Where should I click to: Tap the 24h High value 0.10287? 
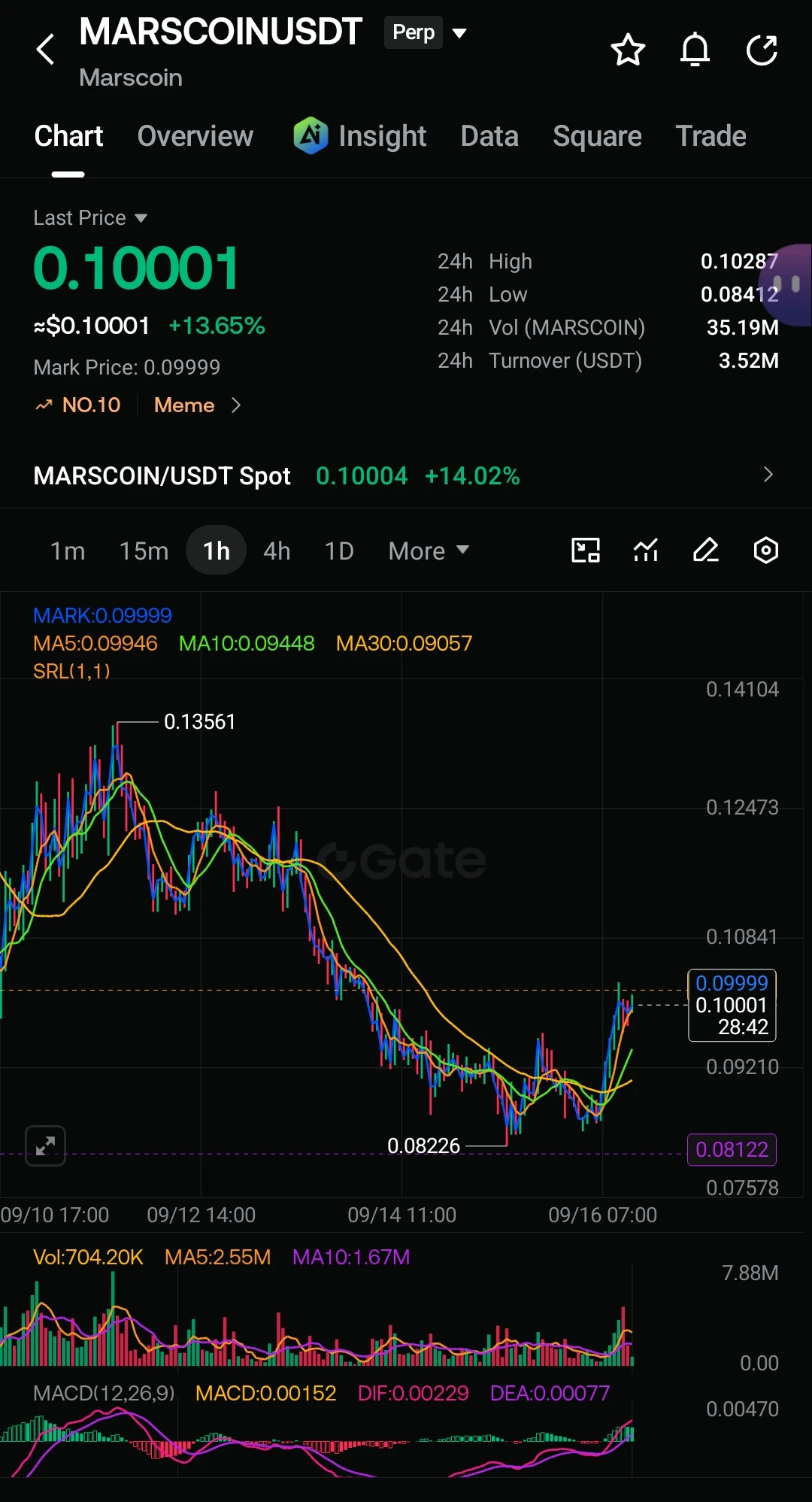[739, 261]
